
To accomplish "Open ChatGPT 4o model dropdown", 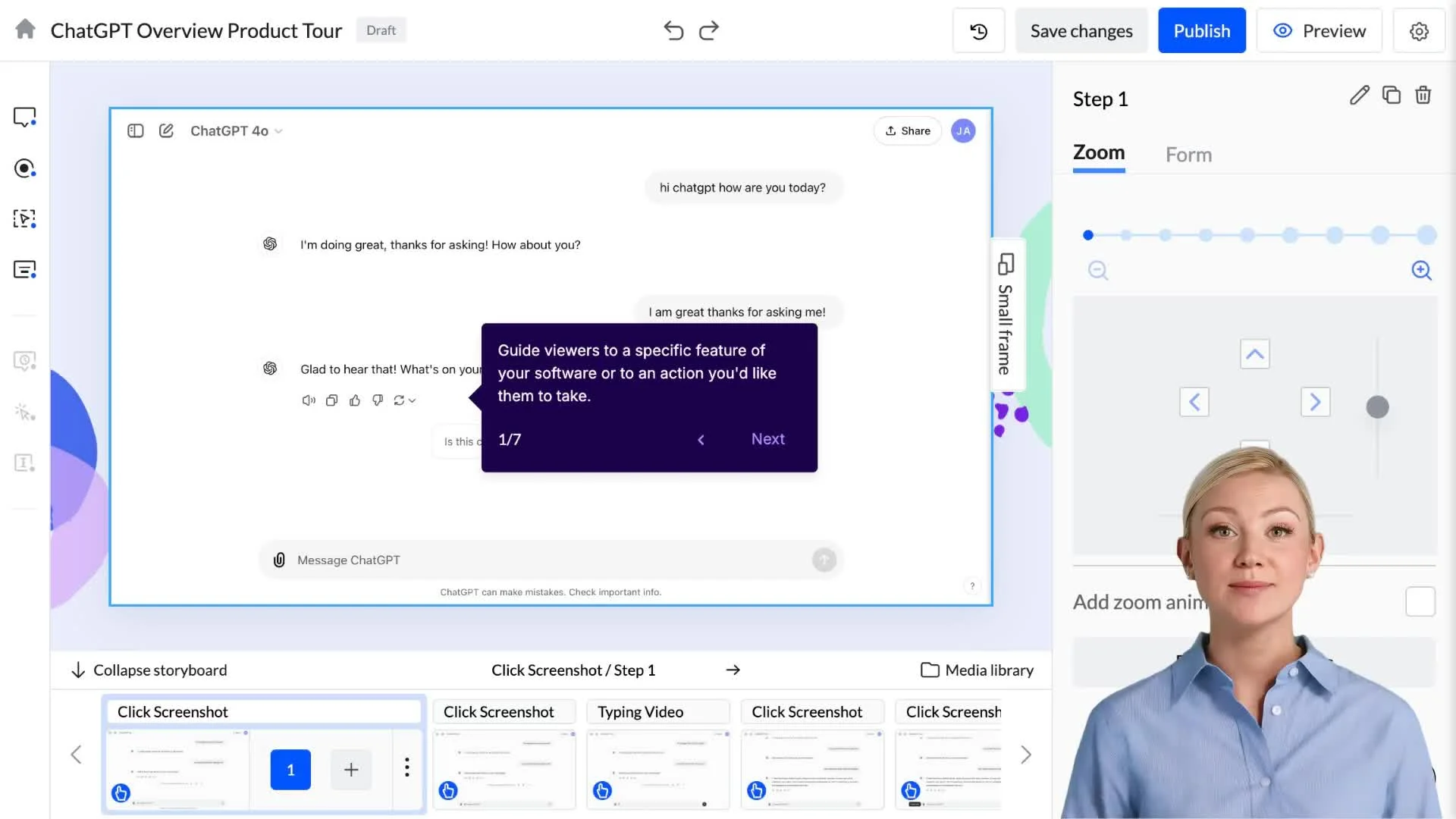I will (236, 131).
